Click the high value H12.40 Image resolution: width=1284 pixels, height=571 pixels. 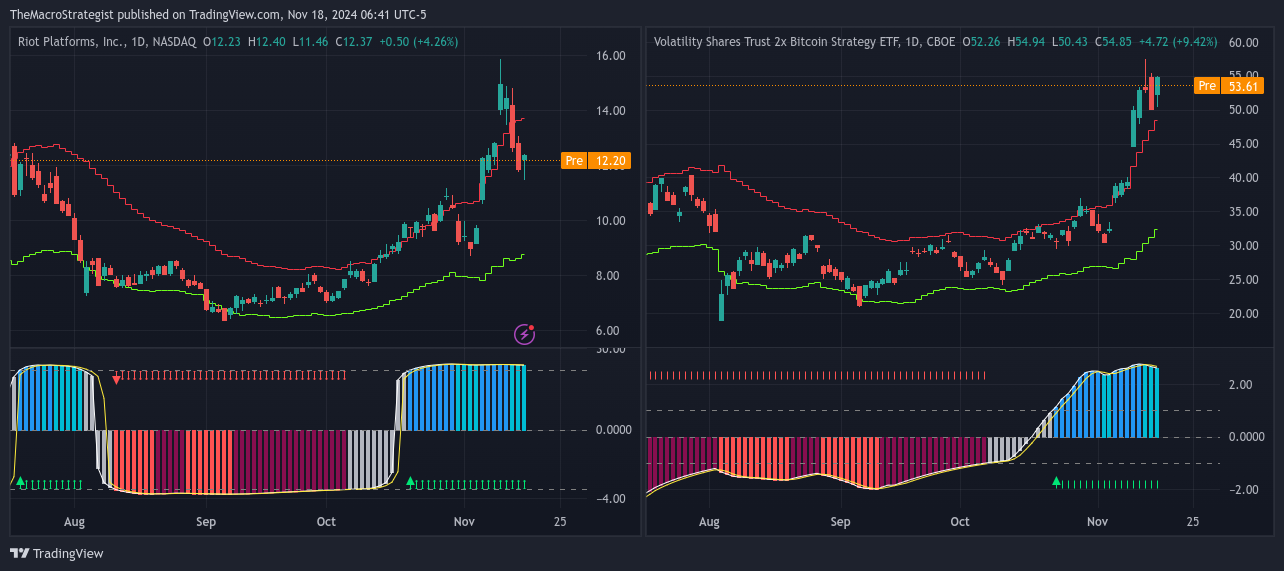[x=267, y=42]
